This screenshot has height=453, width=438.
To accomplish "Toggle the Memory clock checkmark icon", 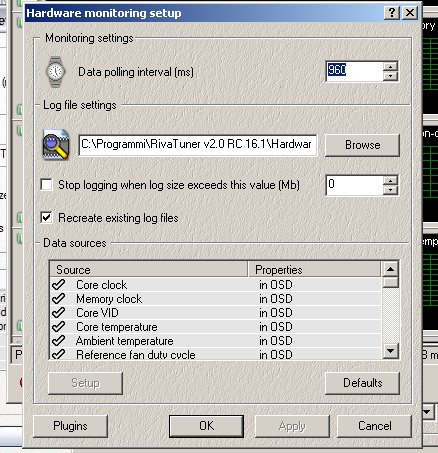I will point(58,299).
